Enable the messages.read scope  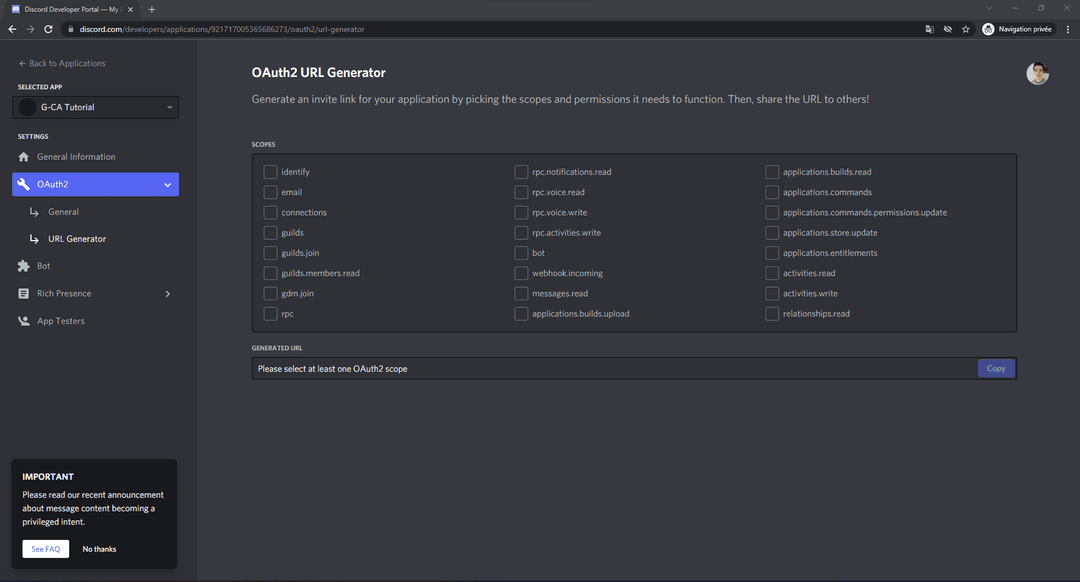521,293
